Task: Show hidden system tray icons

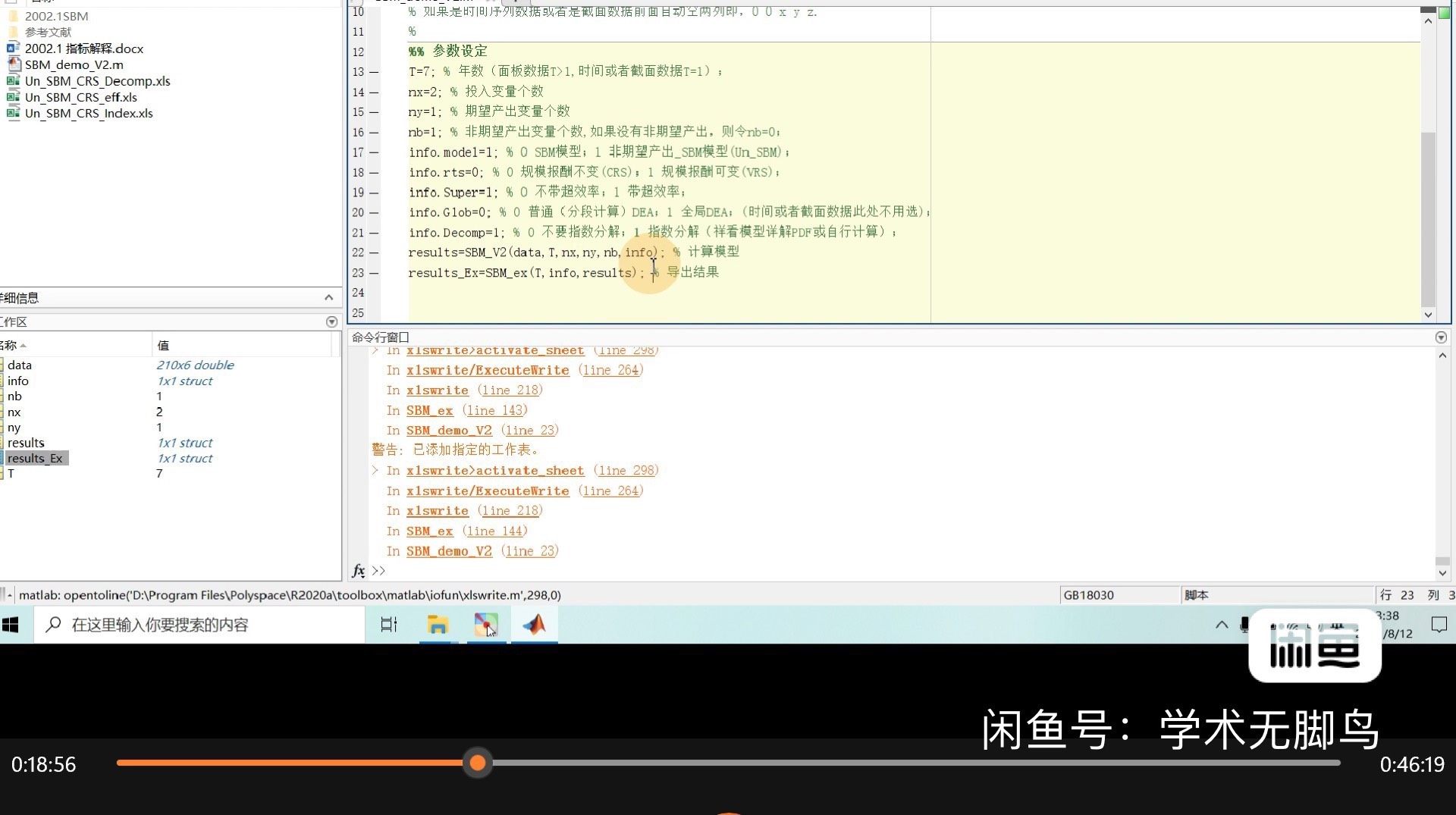Action: [1222, 625]
